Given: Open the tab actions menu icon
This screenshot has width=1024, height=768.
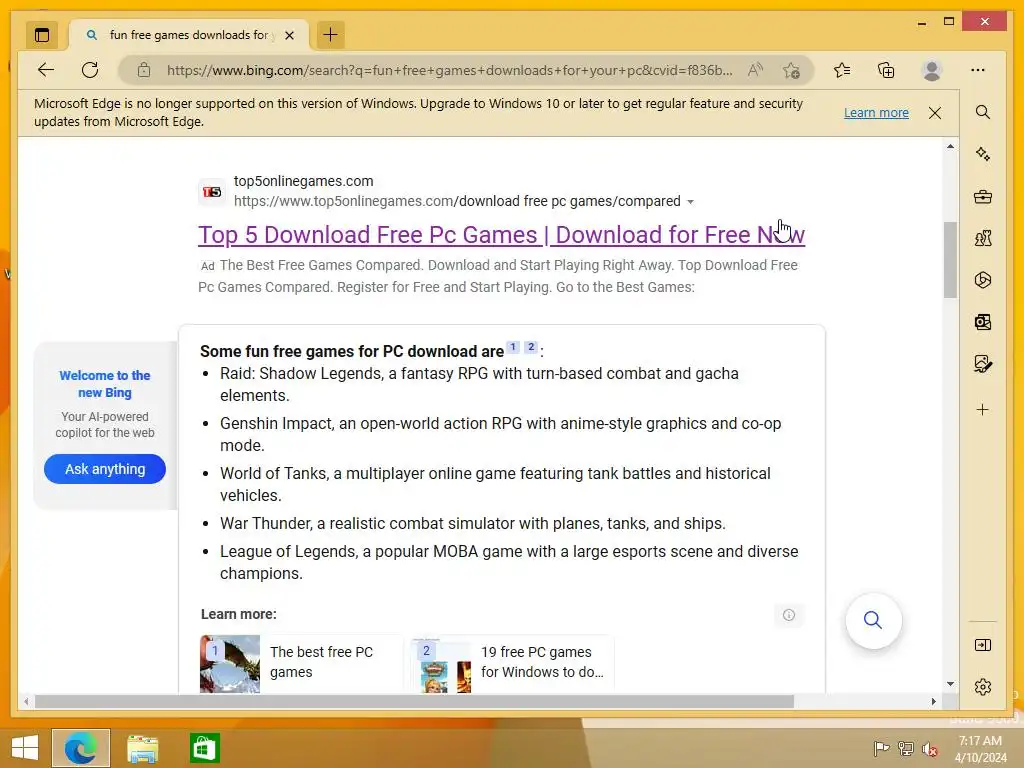Looking at the screenshot, I should [42, 35].
